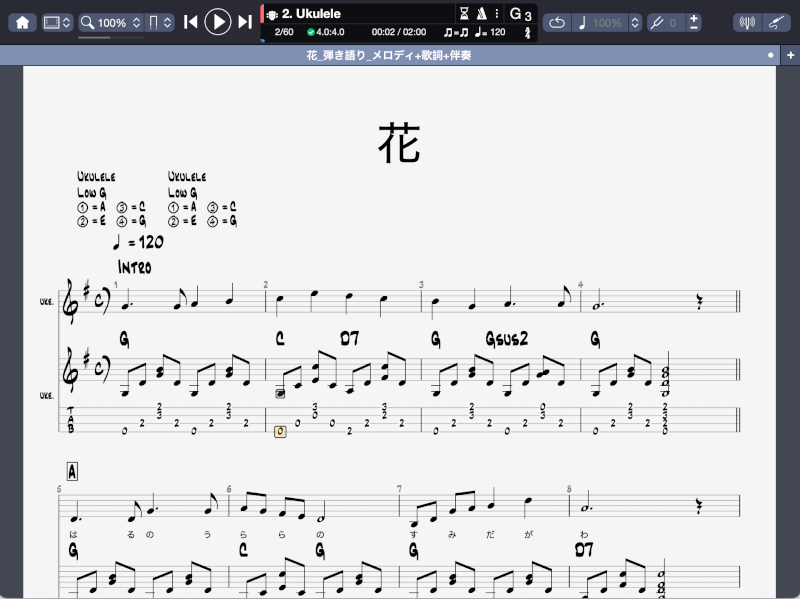
Task: Jump to the previous bar
Action: [x=190, y=22]
